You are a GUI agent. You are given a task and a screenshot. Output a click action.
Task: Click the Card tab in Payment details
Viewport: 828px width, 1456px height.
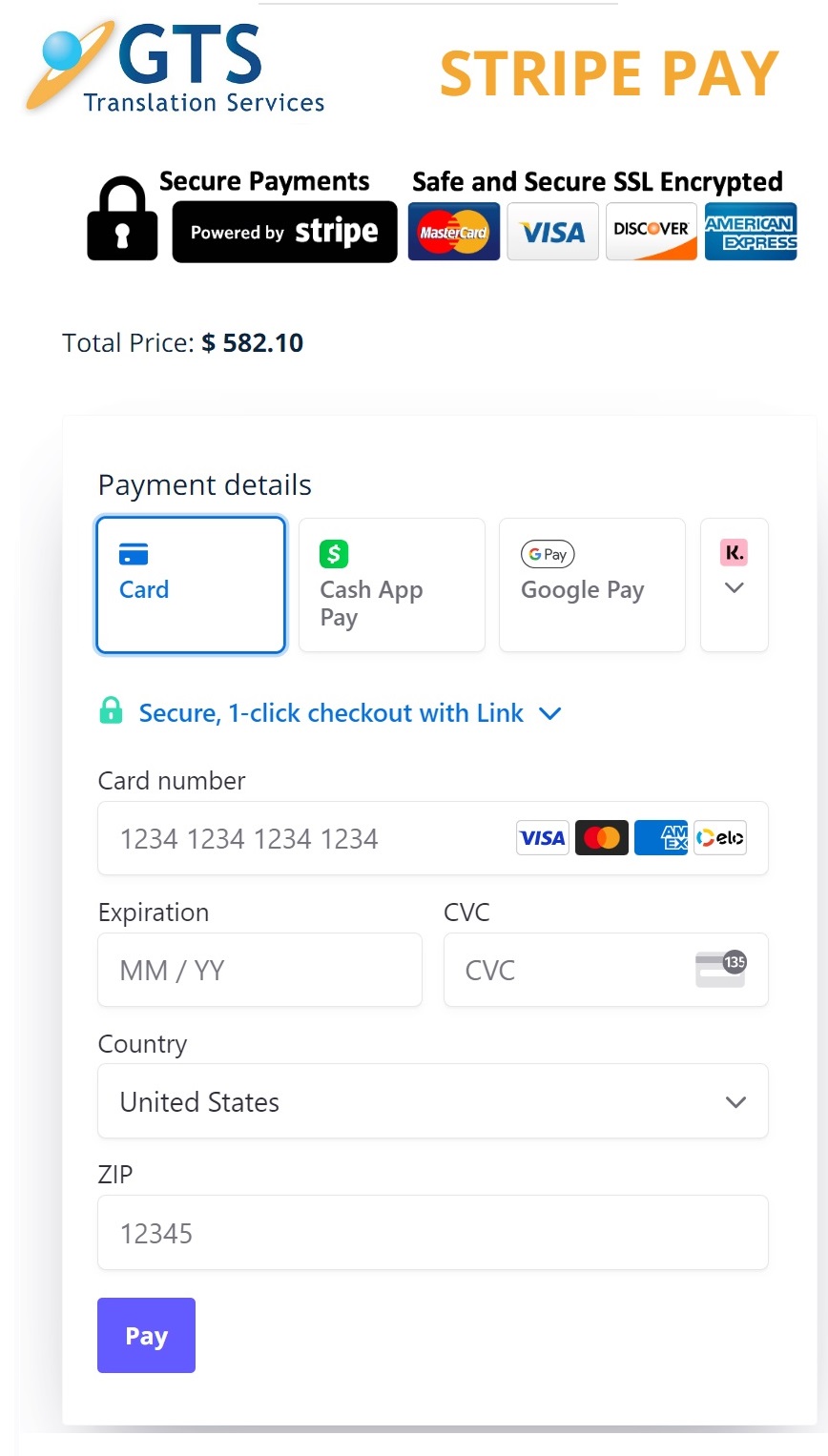pyautogui.click(x=190, y=584)
